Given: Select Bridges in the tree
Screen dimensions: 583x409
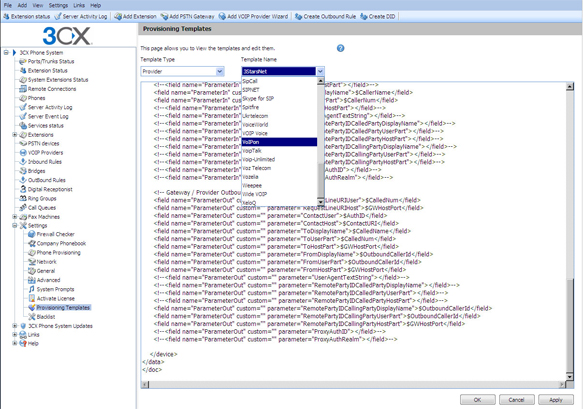Looking at the screenshot, I should point(36,171).
